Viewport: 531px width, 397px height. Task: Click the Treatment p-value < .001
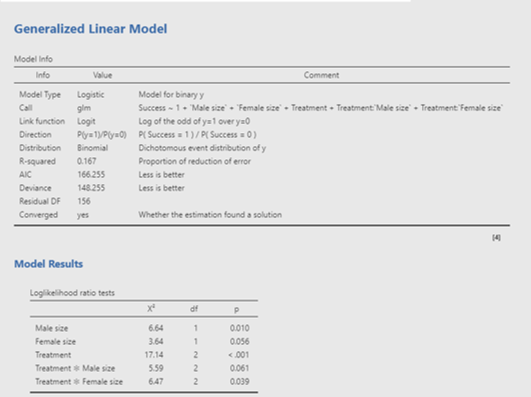pyautogui.click(x=238, y=355)
